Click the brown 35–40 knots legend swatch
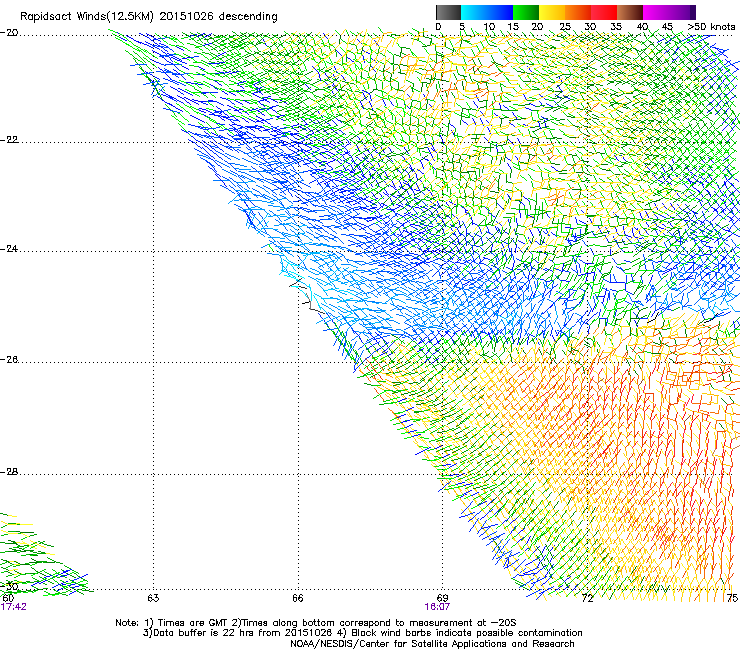740x650 pixels. [x=630, y=12]
